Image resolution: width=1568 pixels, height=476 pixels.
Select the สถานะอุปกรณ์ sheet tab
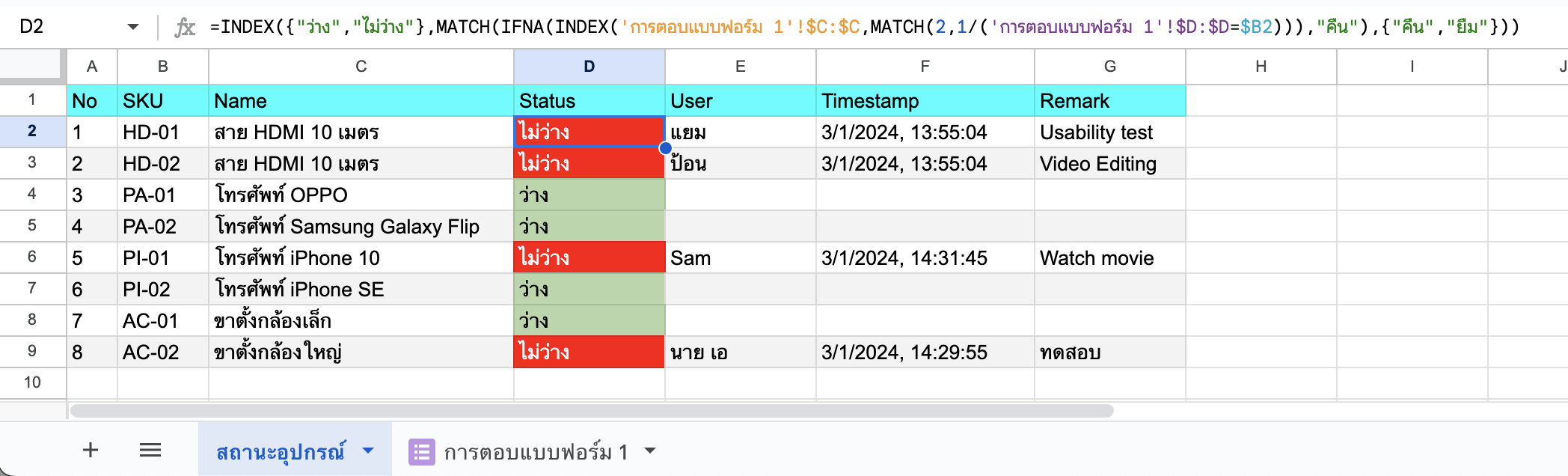[281, 451]
